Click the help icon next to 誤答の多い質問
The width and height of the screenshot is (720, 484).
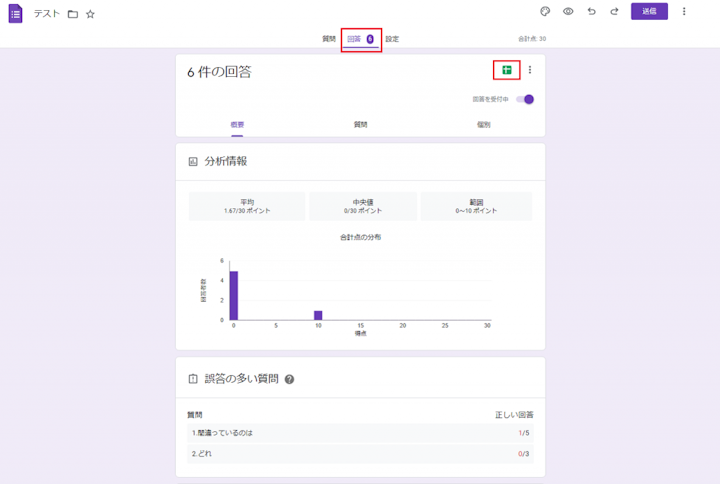pyautogui.click(x=290, y=380)
